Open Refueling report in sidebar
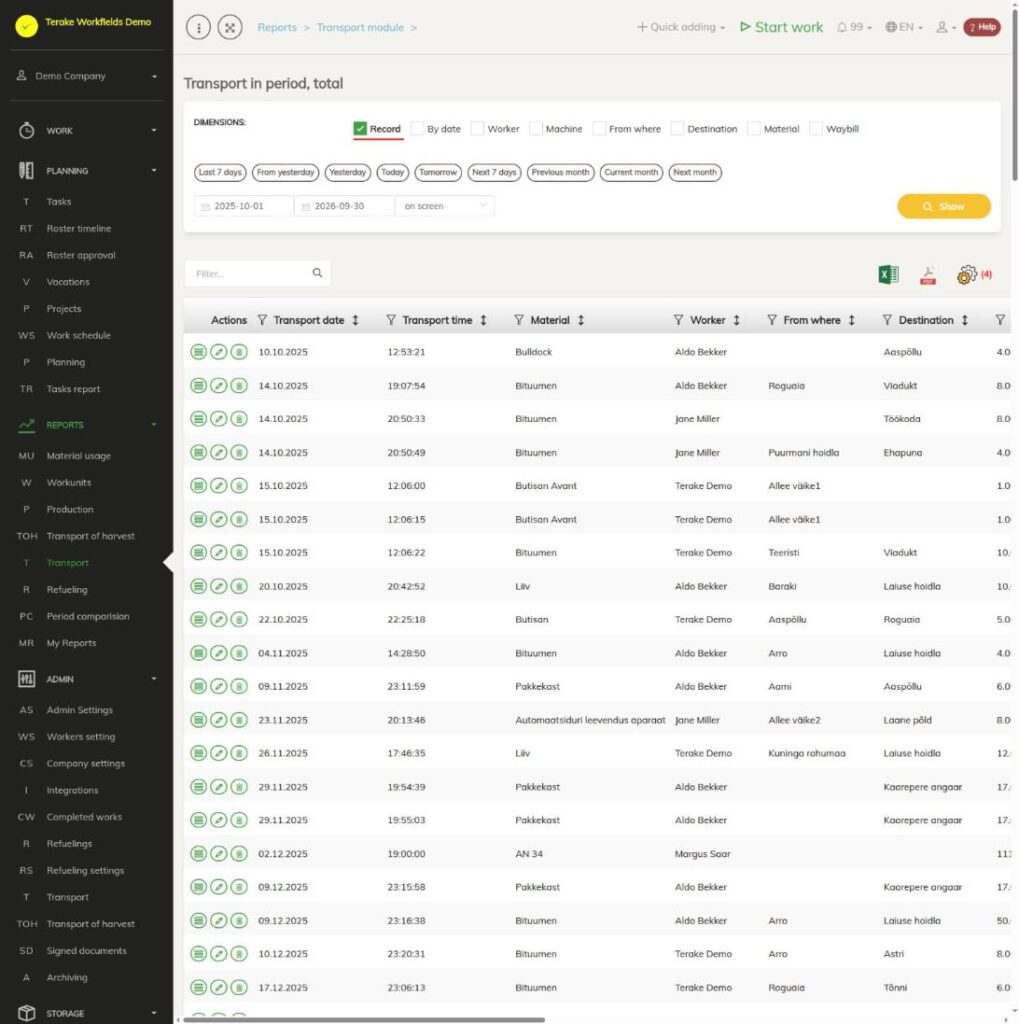This screenshot has height=1024, width=1019. tap(67, 590)
